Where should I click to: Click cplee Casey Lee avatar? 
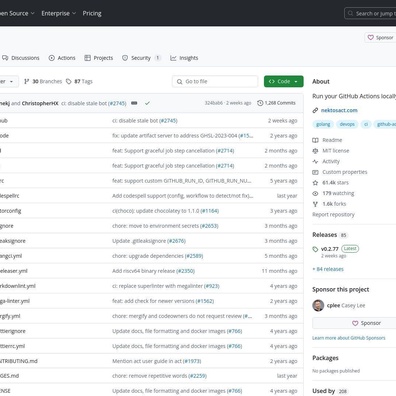tap(318, 305)
